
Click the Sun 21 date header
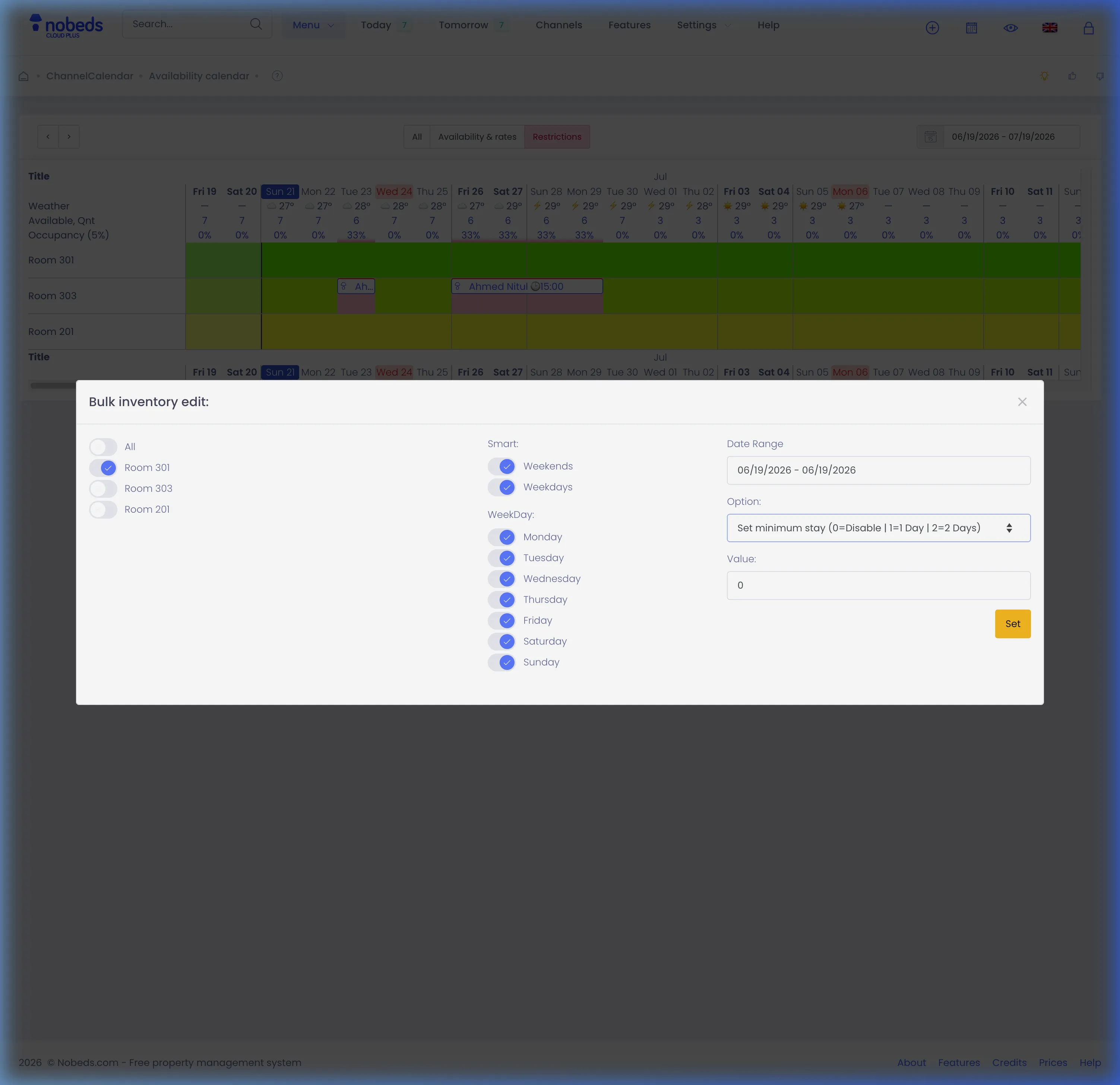coord(280,192)
